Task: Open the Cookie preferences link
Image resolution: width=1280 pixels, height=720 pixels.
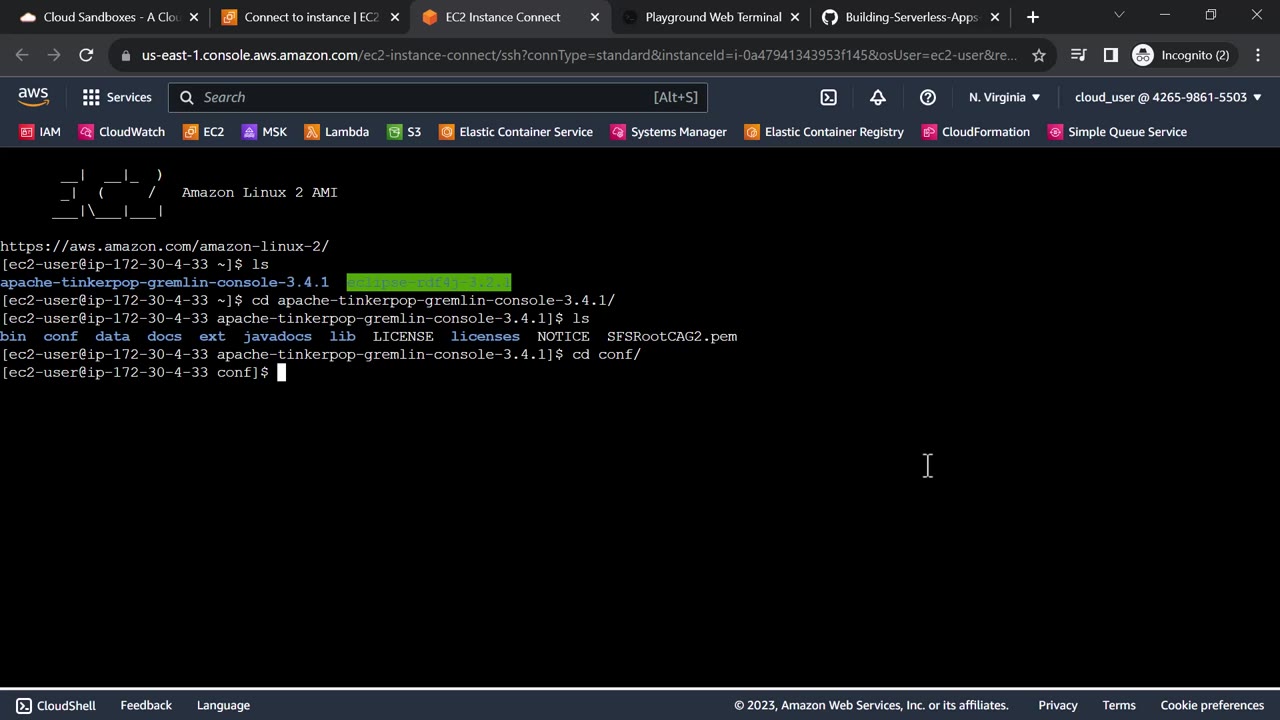Action: point(1212,705)
